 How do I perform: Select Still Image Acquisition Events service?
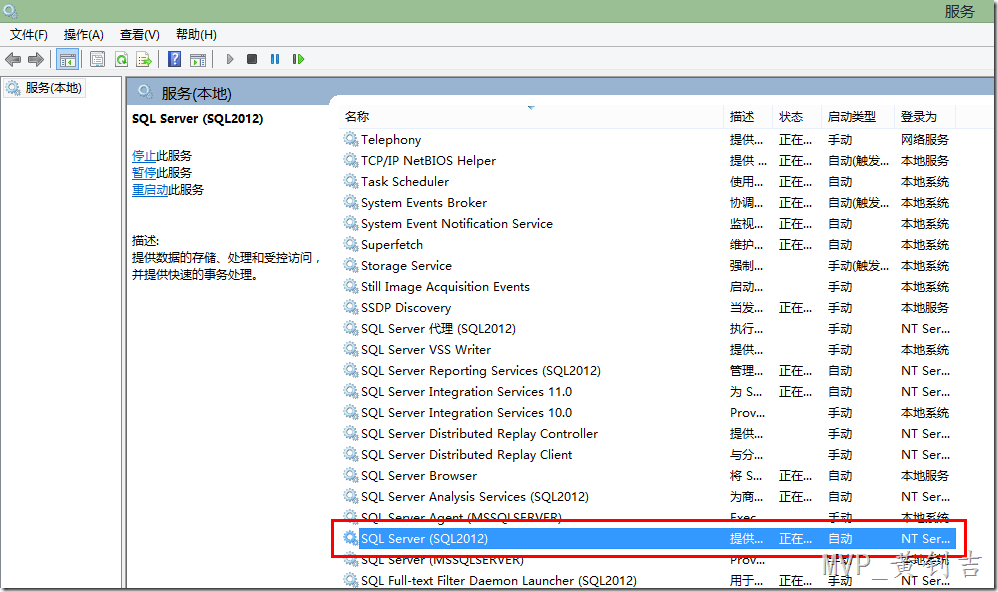click(648, 286)
